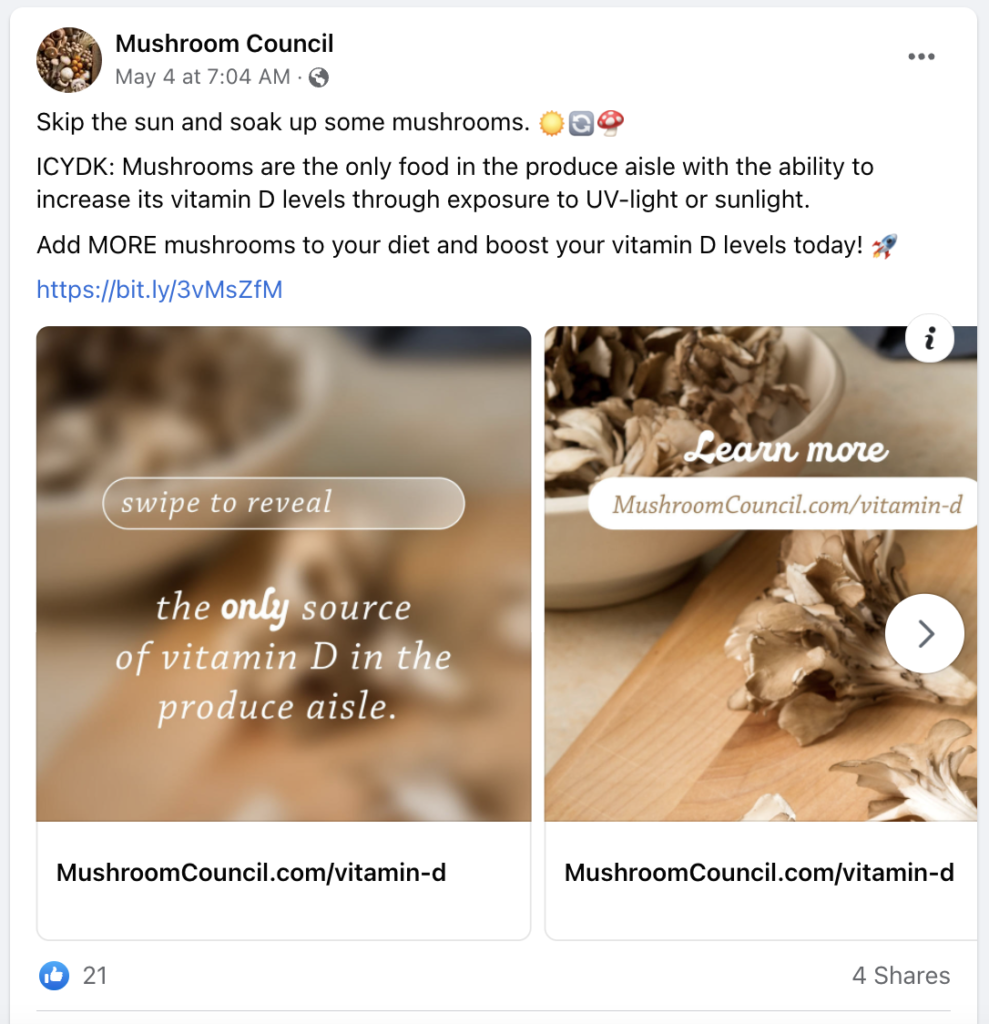View the 4 Shares list

point(901,975)
